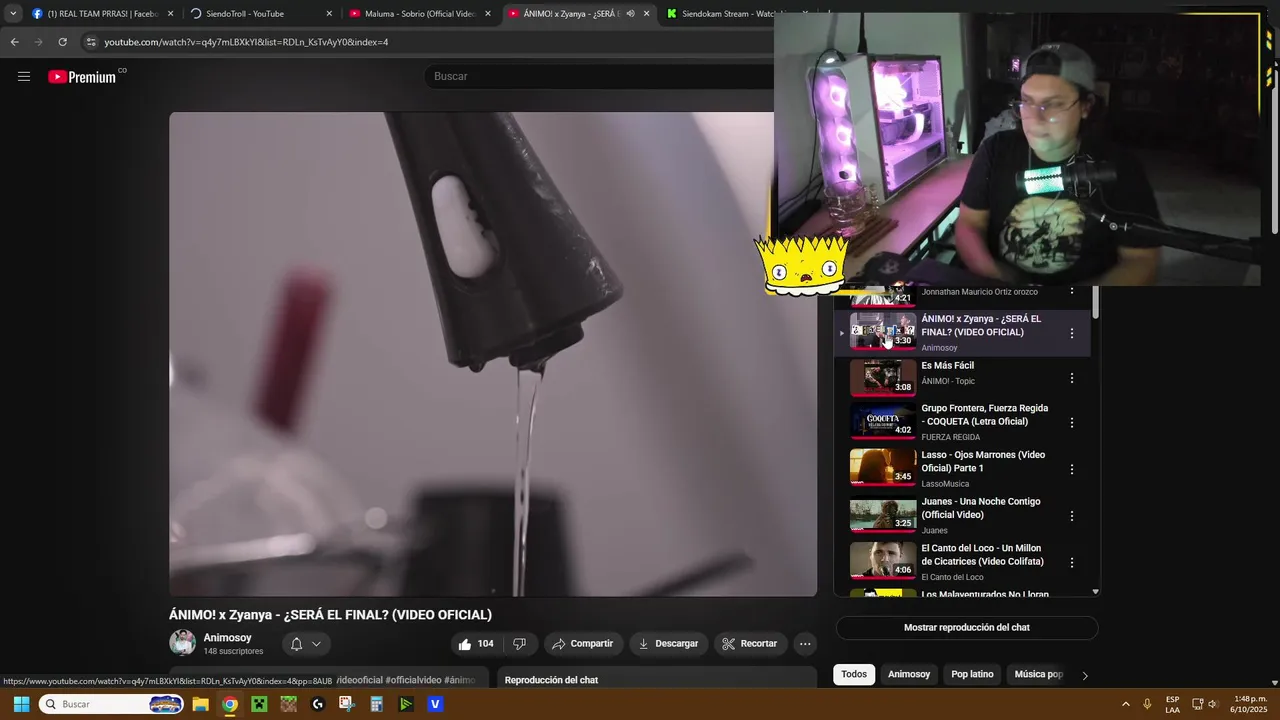Click the taskbar Buscar search box
This screenshot has width=1280, height=720.
click(x=112, y=704)
